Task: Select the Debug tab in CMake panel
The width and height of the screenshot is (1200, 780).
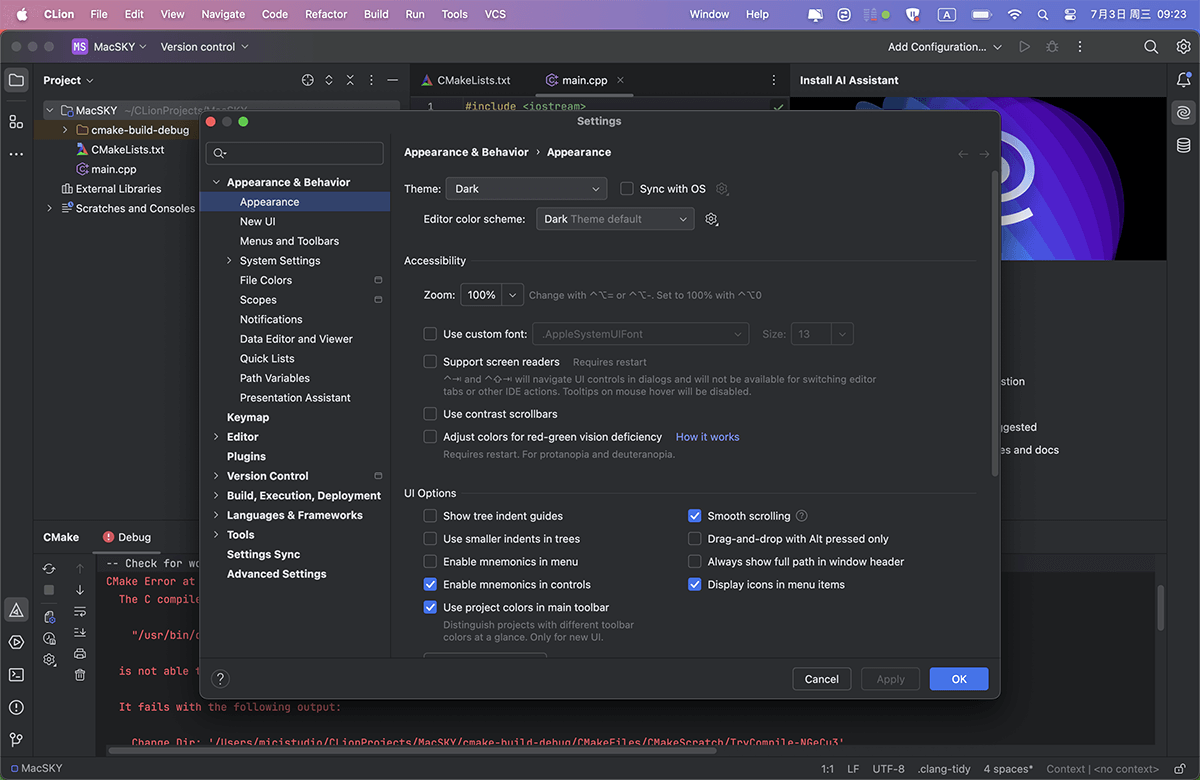Action: [127, 537]
